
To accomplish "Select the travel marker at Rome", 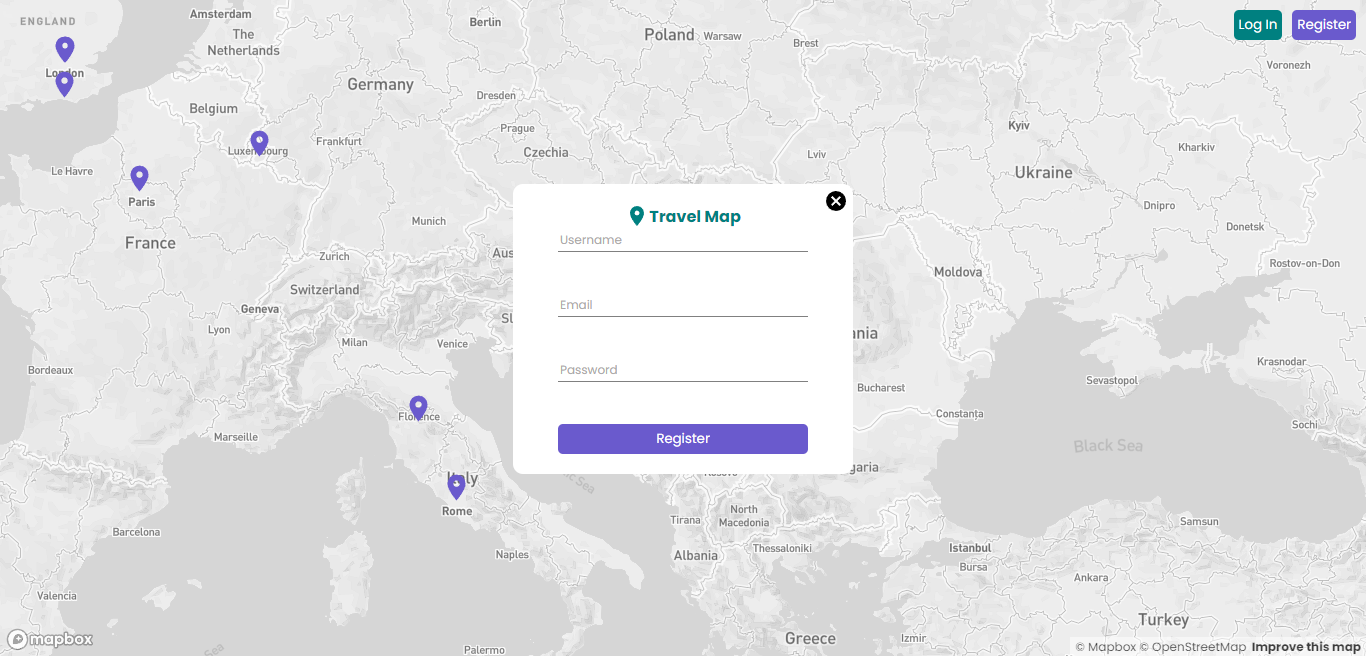I will (x=456, y=486).
